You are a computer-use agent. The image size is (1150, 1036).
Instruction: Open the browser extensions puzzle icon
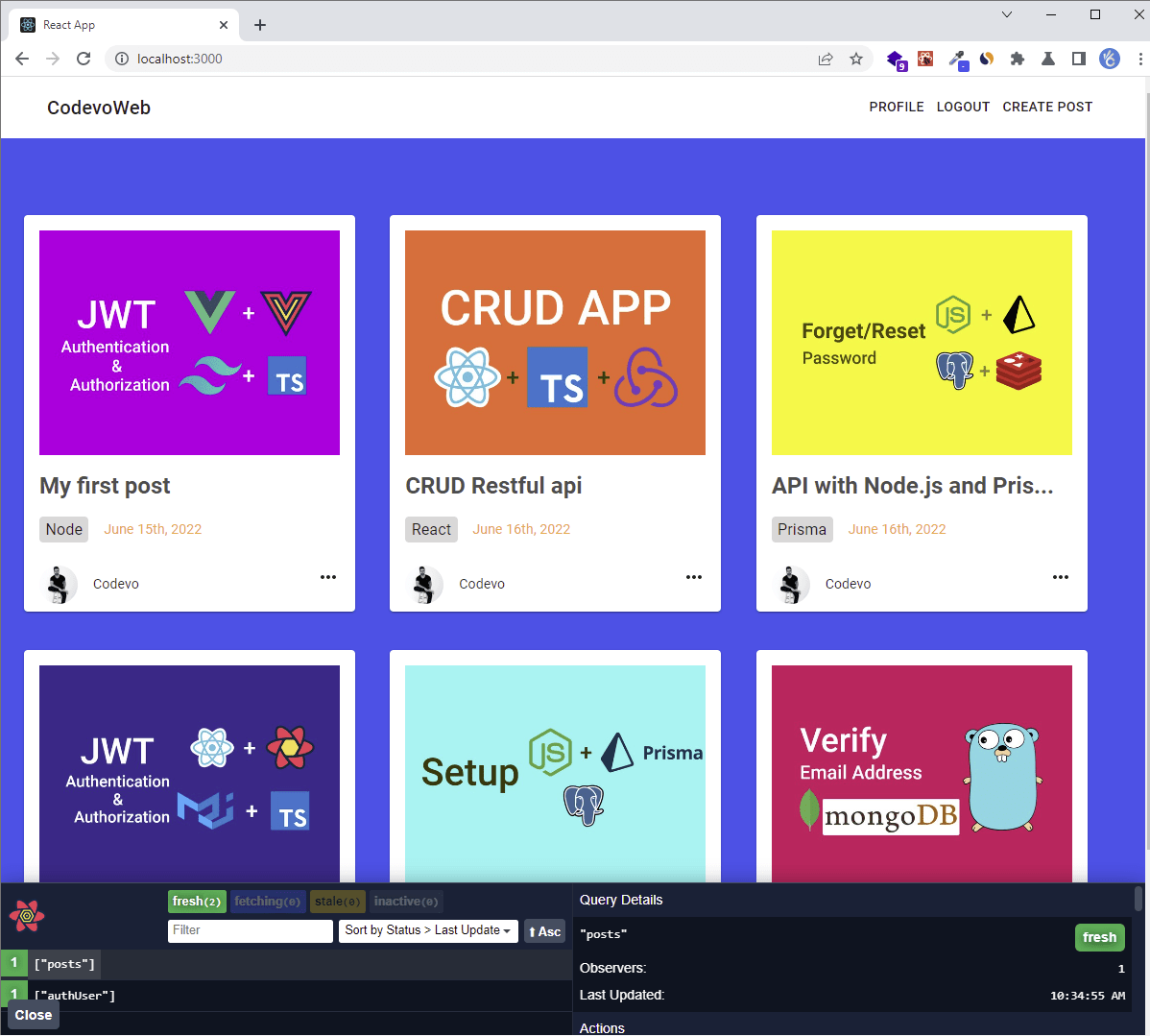point(1017,59)
